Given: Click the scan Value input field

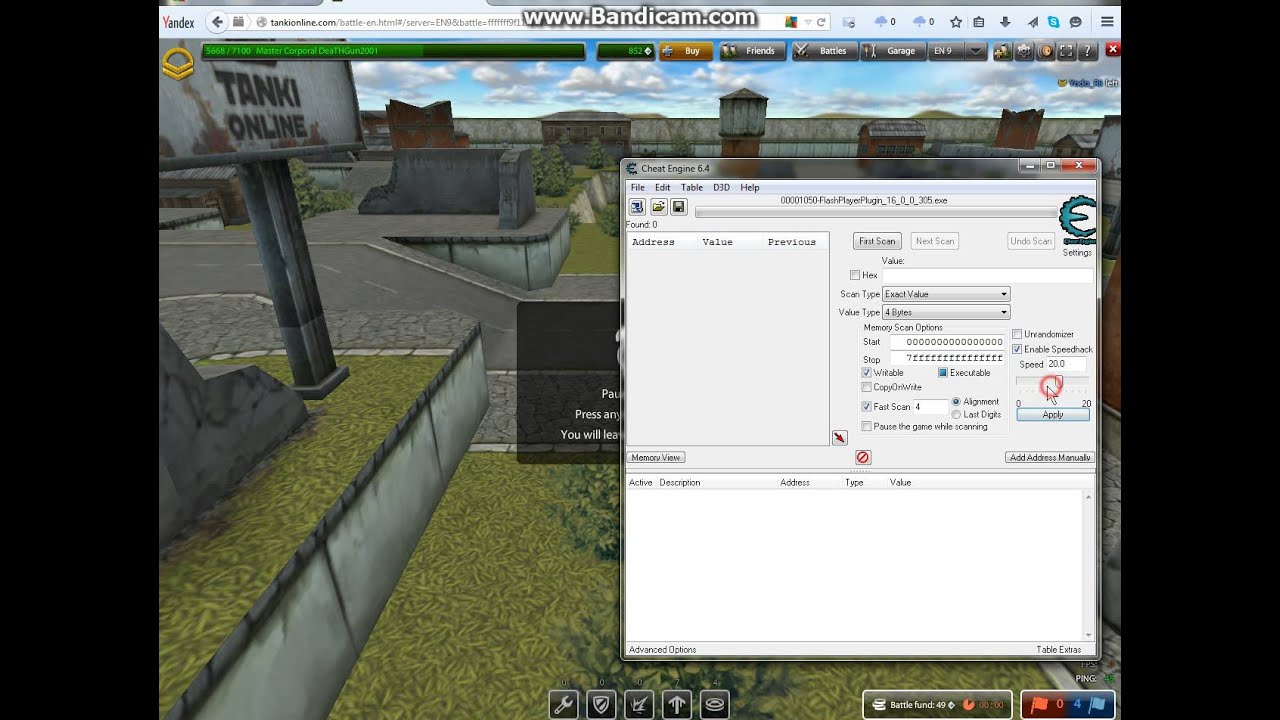Looking at the screenshot, I should coord(988,275).
